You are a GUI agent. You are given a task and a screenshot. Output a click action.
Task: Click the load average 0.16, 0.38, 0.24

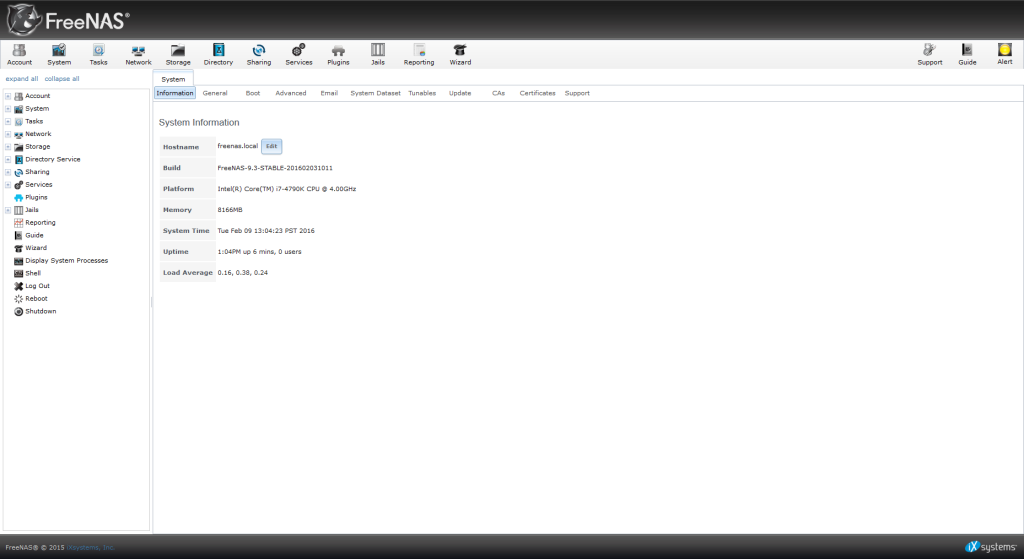click(x=242, y=272)
